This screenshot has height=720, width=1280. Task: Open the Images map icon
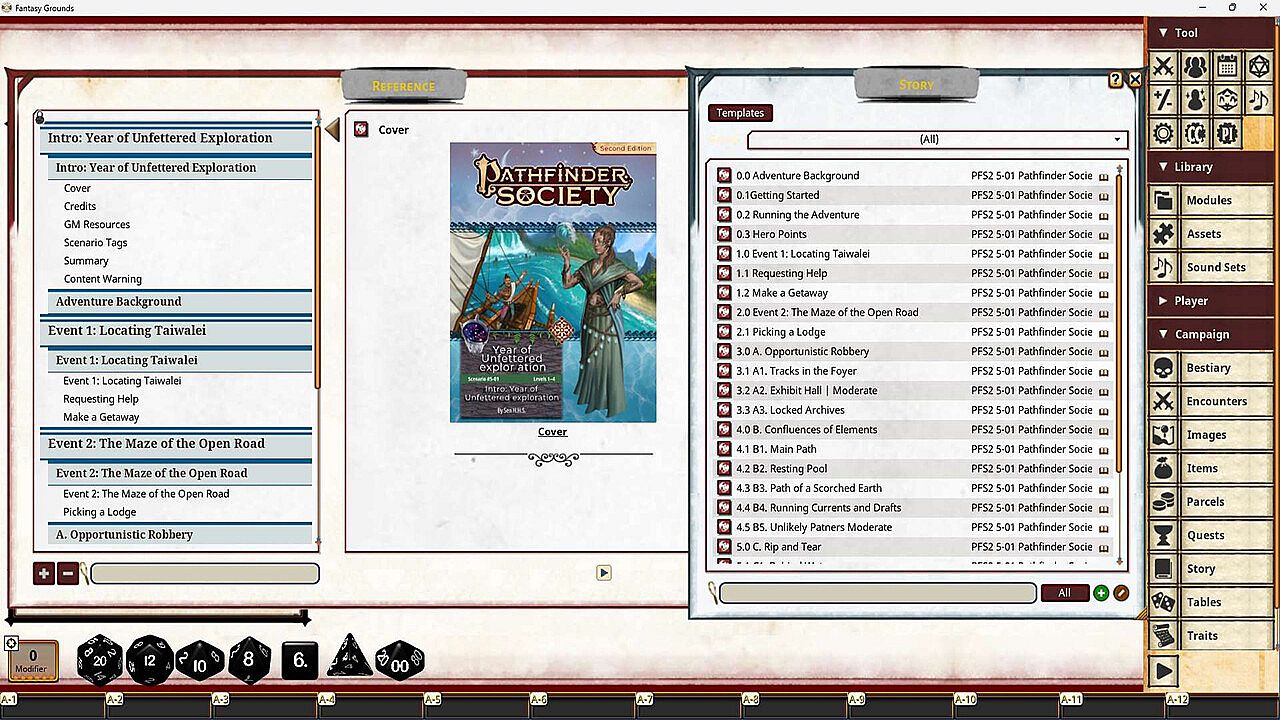pos(1163,435)
